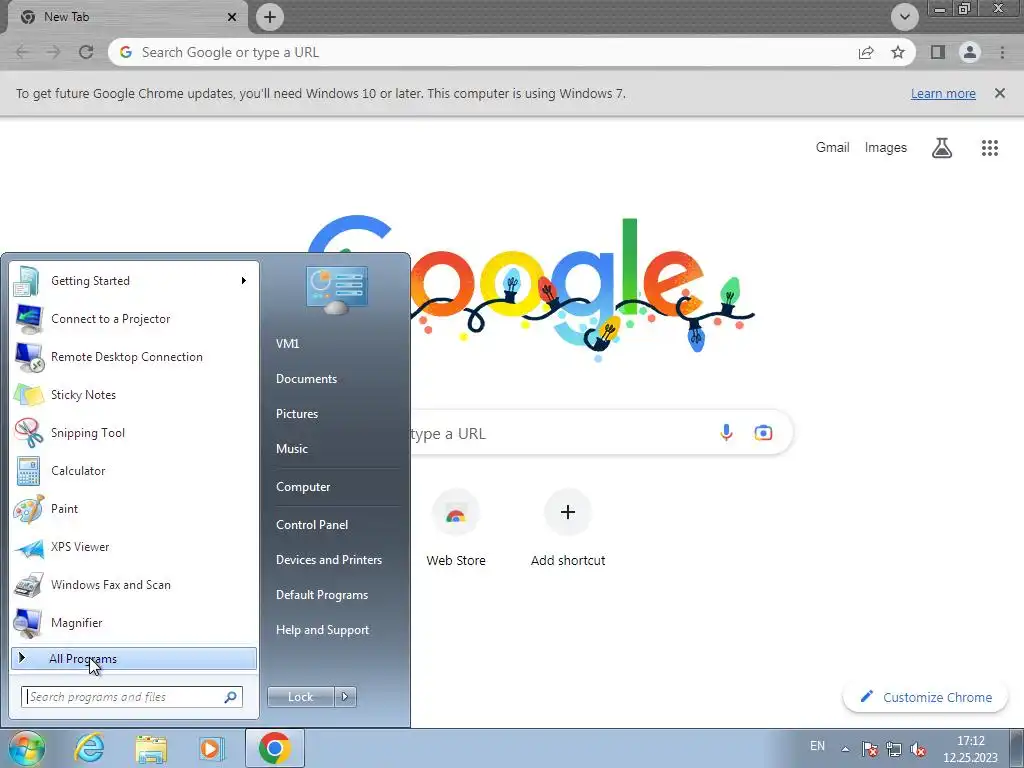
Task: Click the Chrome icon in the taskbar
Action: pyautogui.click(x=274, y=748)
